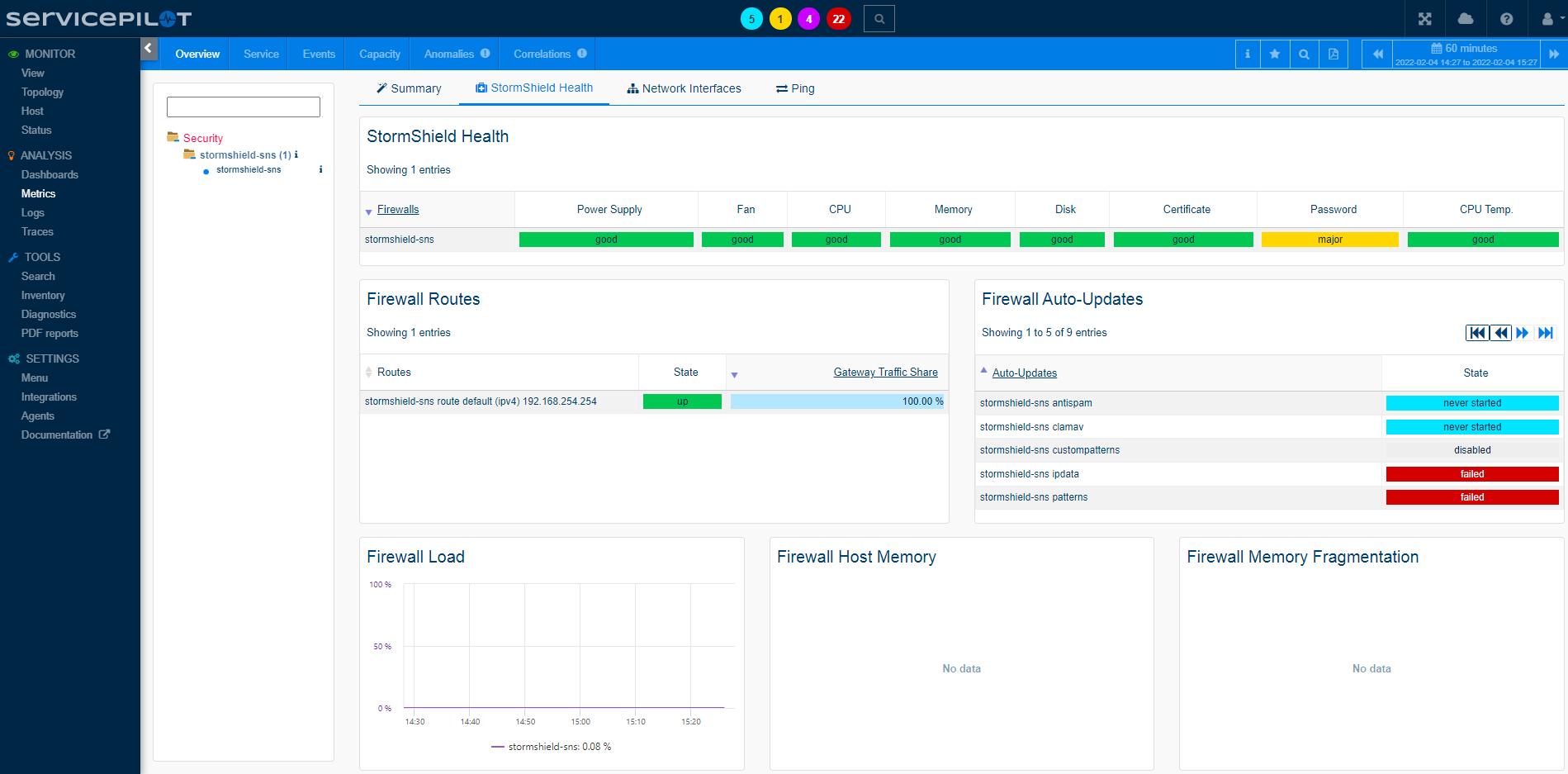Jump to last page of Auto-Updates entries
This screenshot has width=1568, height=774.
point(1546,333)
